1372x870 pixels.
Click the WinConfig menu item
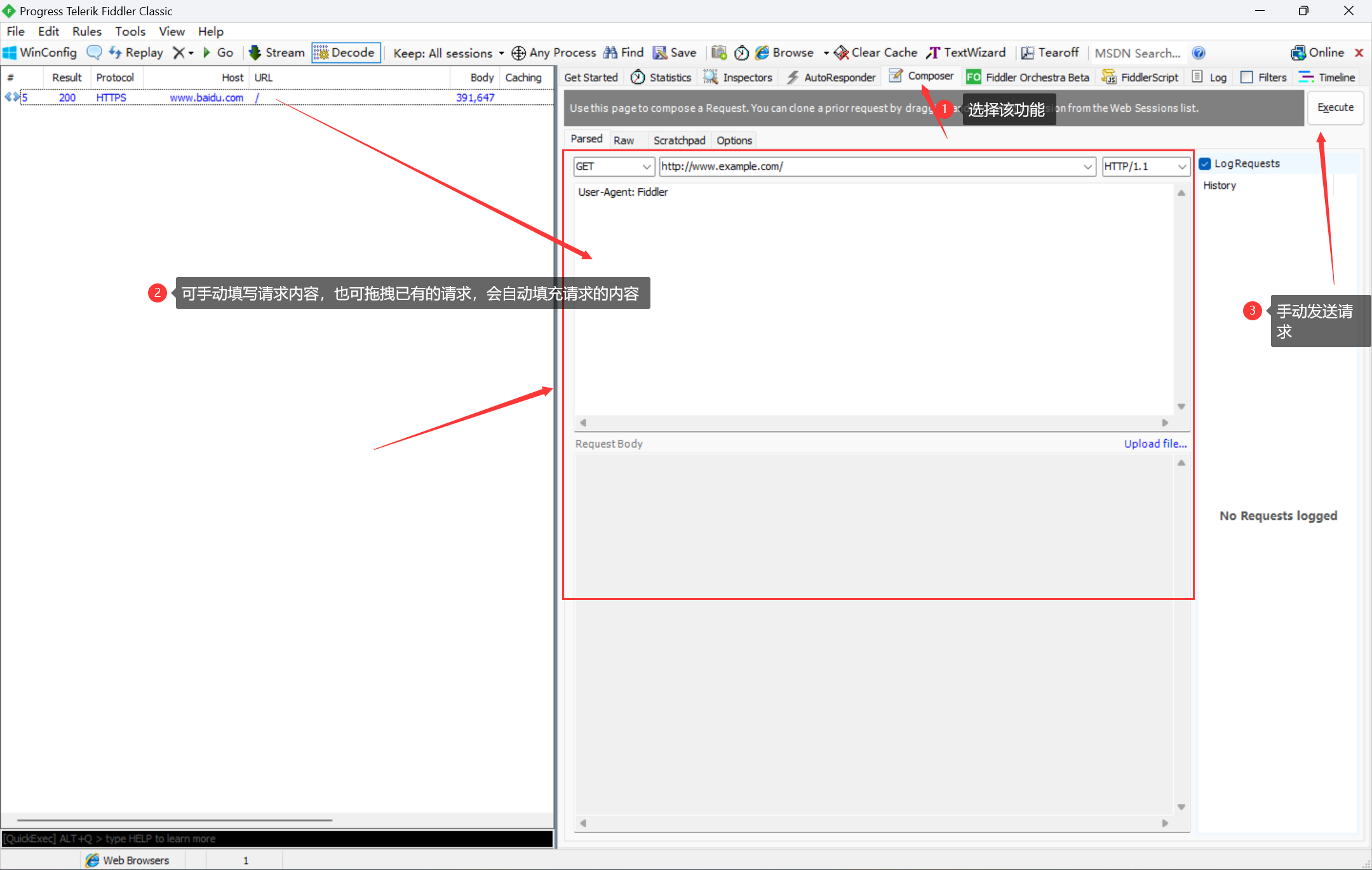point(47,52)
